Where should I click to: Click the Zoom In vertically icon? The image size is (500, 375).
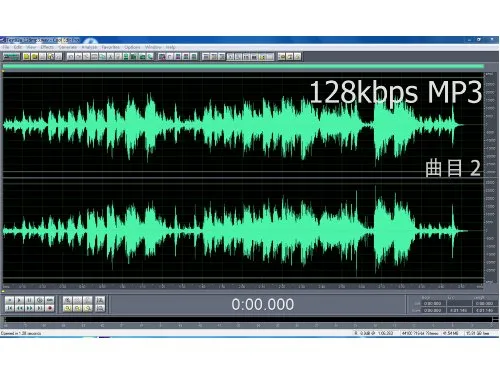[100, 300]
